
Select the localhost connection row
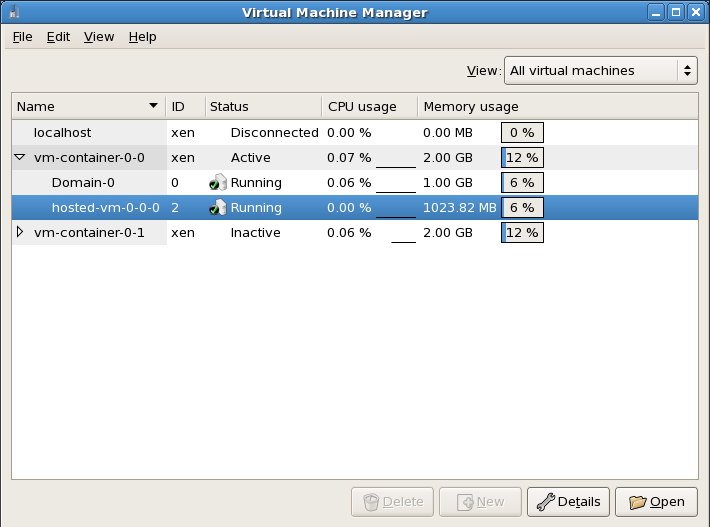point(63,133)
